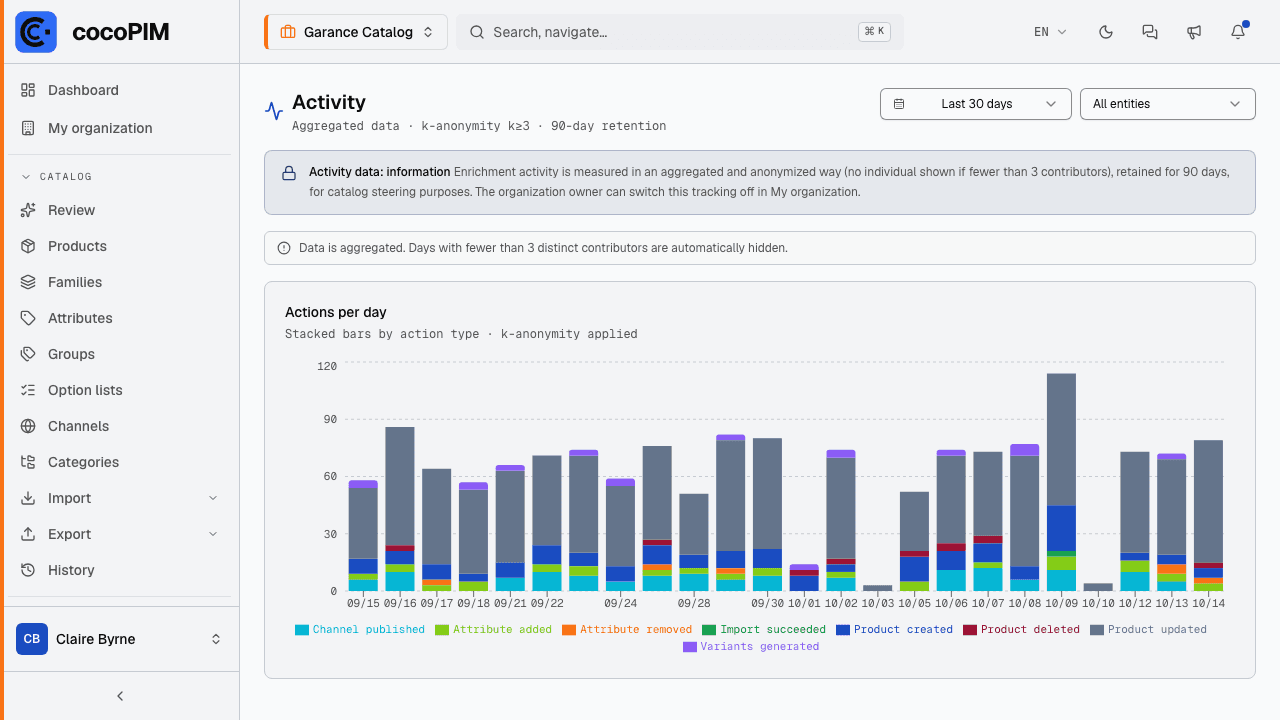Open Claire Byrne account menu
The height and width of the screenshot is (720, 1280).
tap(120, 639)
